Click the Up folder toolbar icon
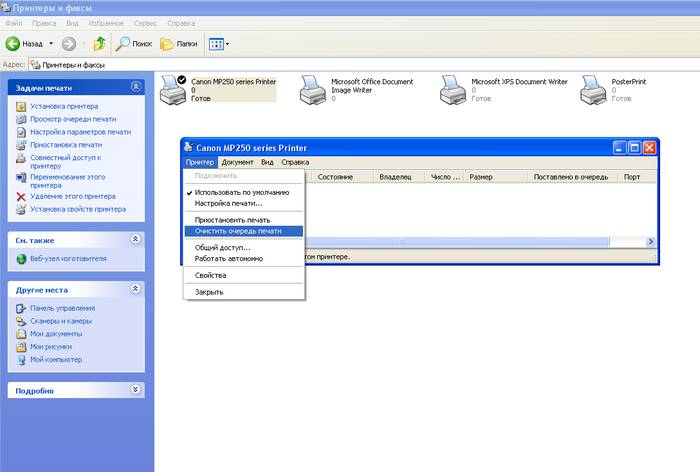This screenshot has width=700, height=472. pos(100,44)
